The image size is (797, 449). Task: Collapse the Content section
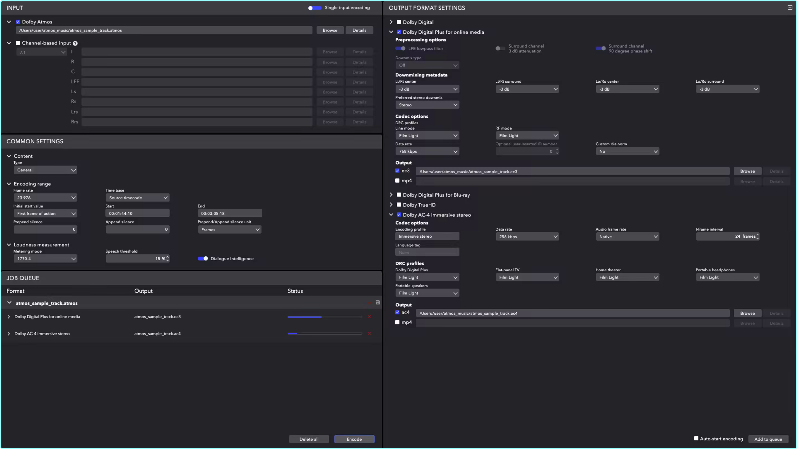pyautogui.click(x=9, y=156)
